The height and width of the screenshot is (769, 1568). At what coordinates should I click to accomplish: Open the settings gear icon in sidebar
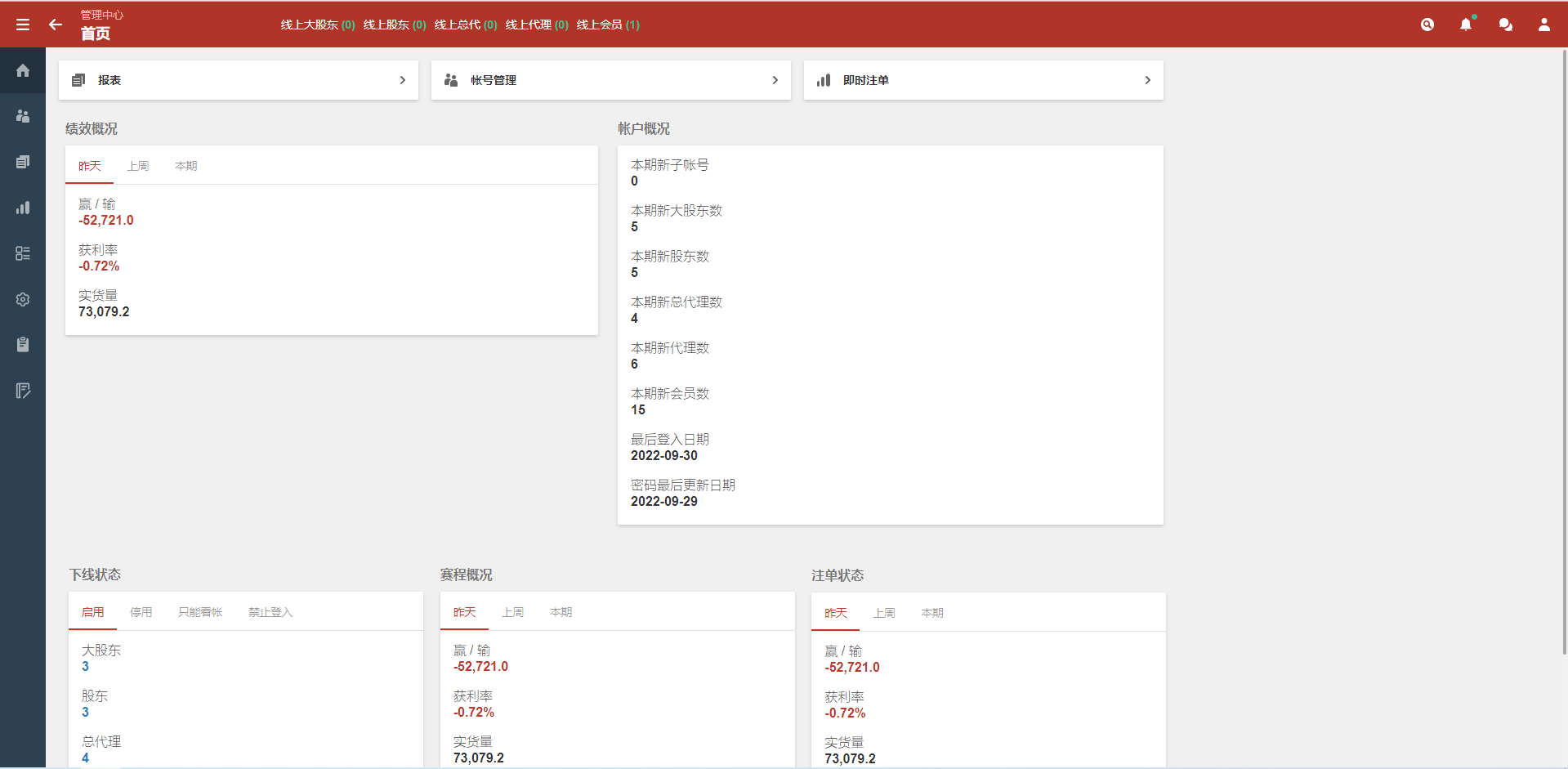click(22, 299)
